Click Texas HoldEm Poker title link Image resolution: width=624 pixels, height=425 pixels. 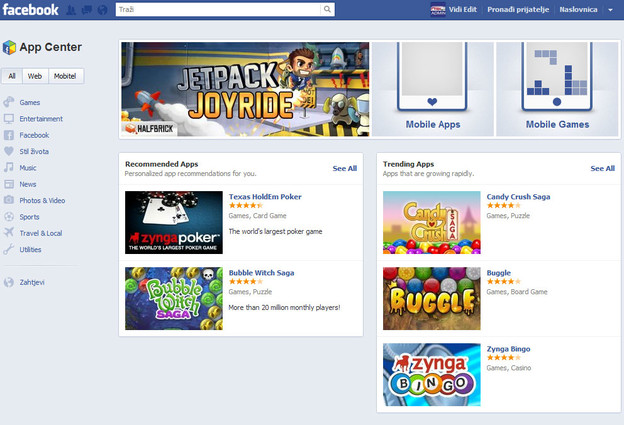point(265,196)
